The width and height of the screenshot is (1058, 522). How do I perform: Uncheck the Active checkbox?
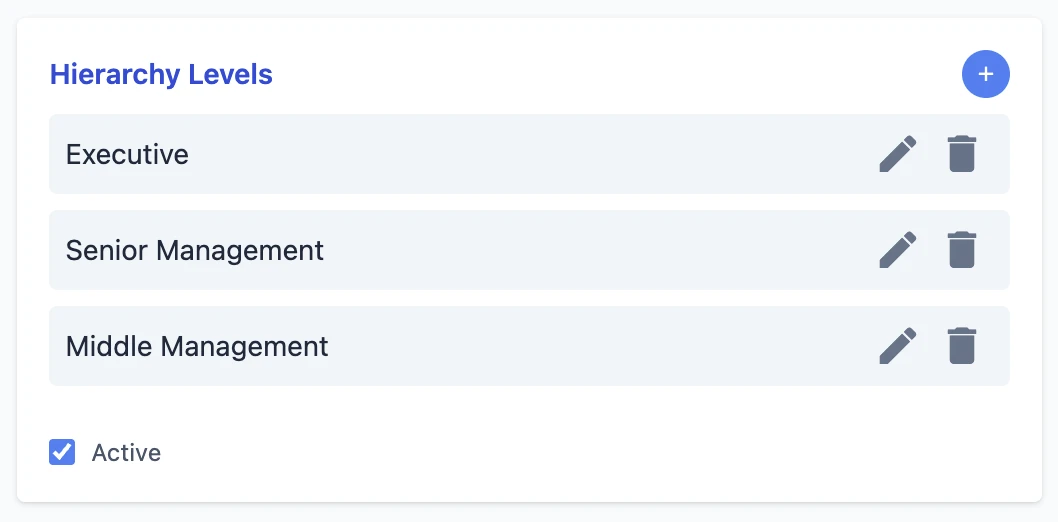click(x=62, y=453)
